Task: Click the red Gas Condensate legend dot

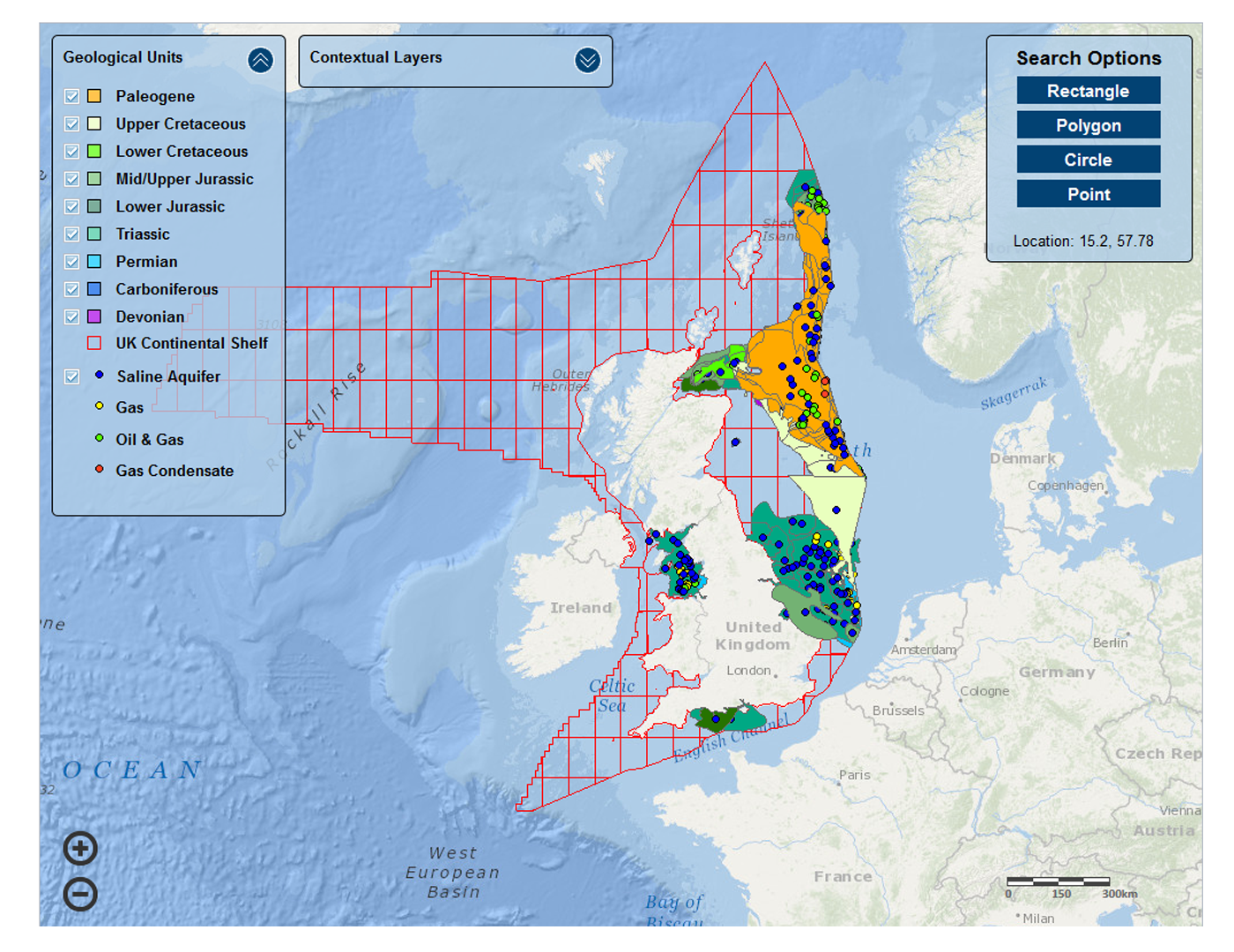Action: [100, 469]
